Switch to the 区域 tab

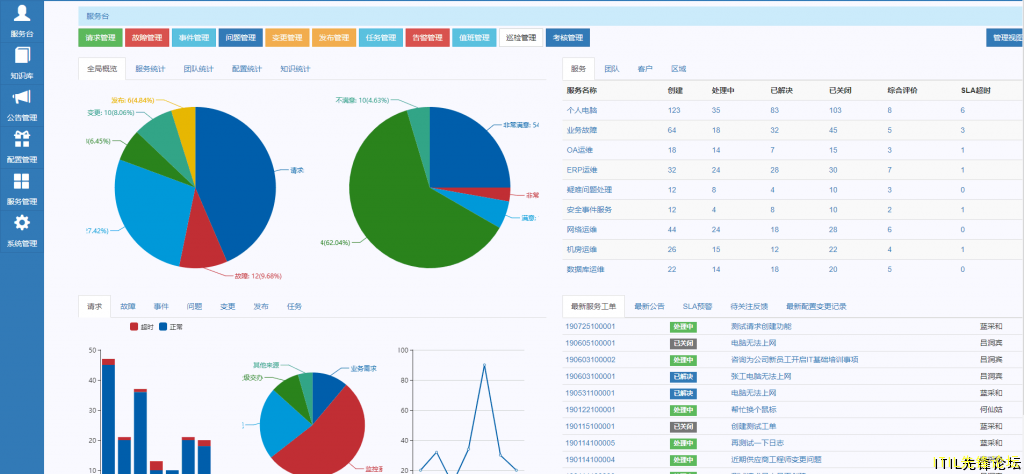(x=679, y=69)
